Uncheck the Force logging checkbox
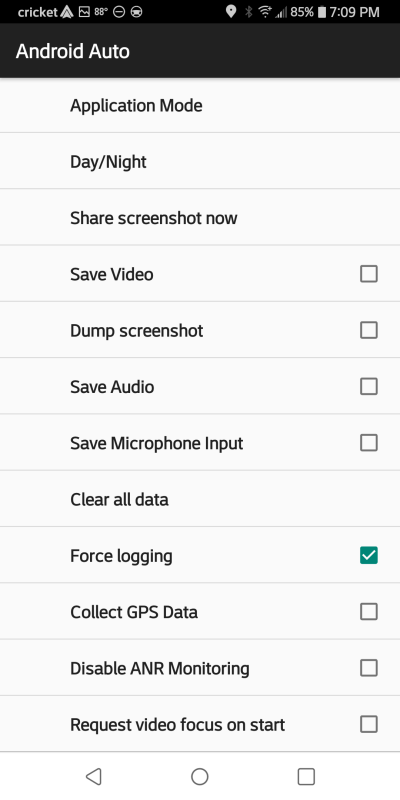This screenshot has height=800, width=400. [x=369, y=555]
